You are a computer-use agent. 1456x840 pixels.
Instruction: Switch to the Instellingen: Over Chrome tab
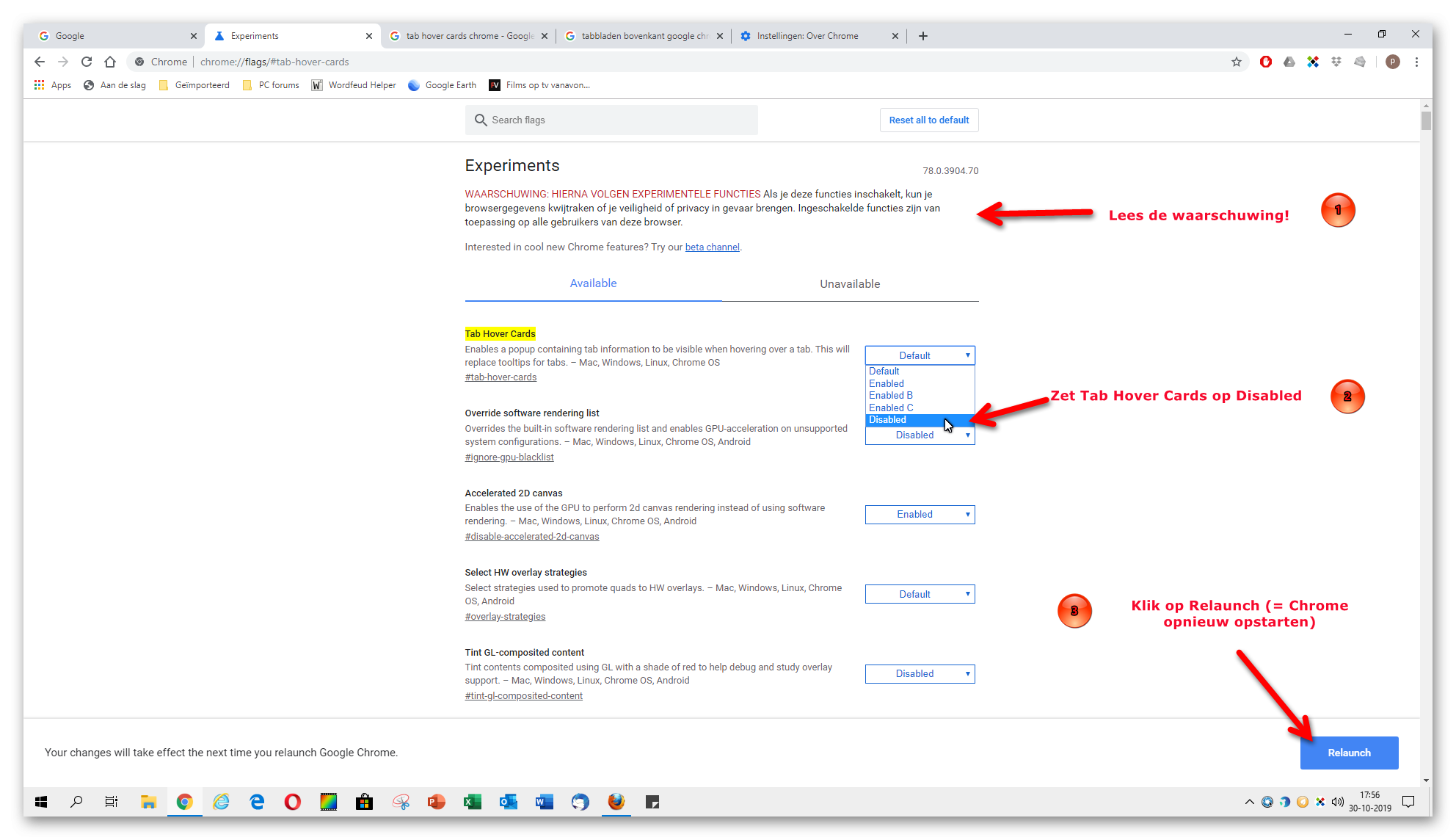[x=807, y=35]
